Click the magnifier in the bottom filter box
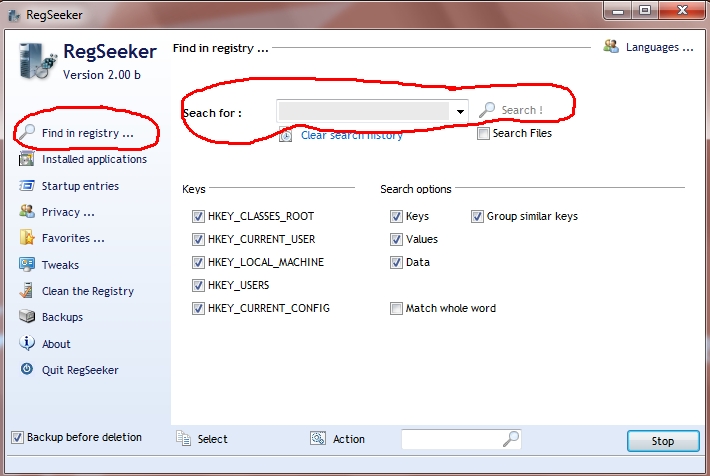Image resolution: width=710 pixels, height=476 pixels. (511, 438)
